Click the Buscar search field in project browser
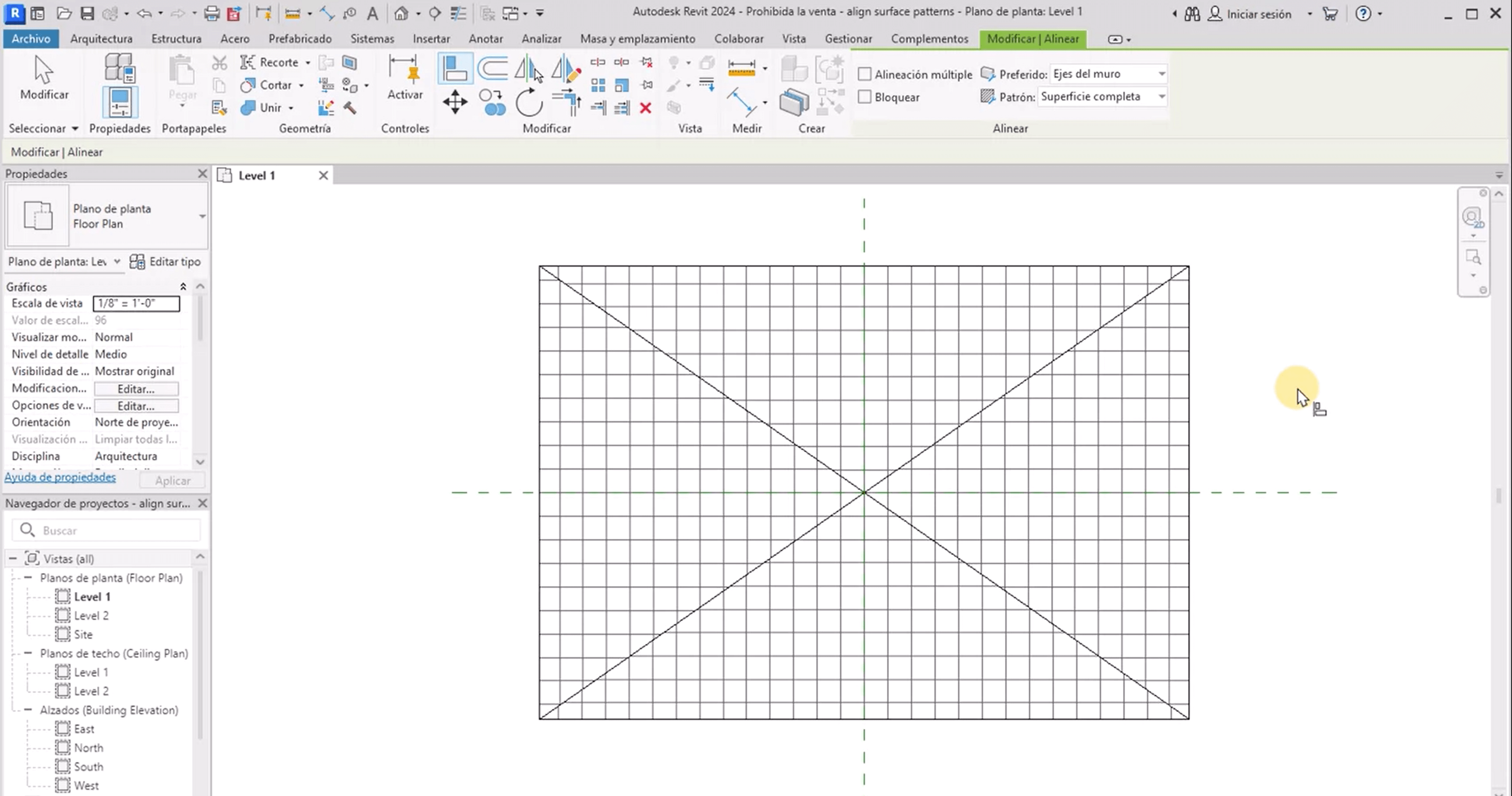1512x796 pixels. click(x=106, y=530)
